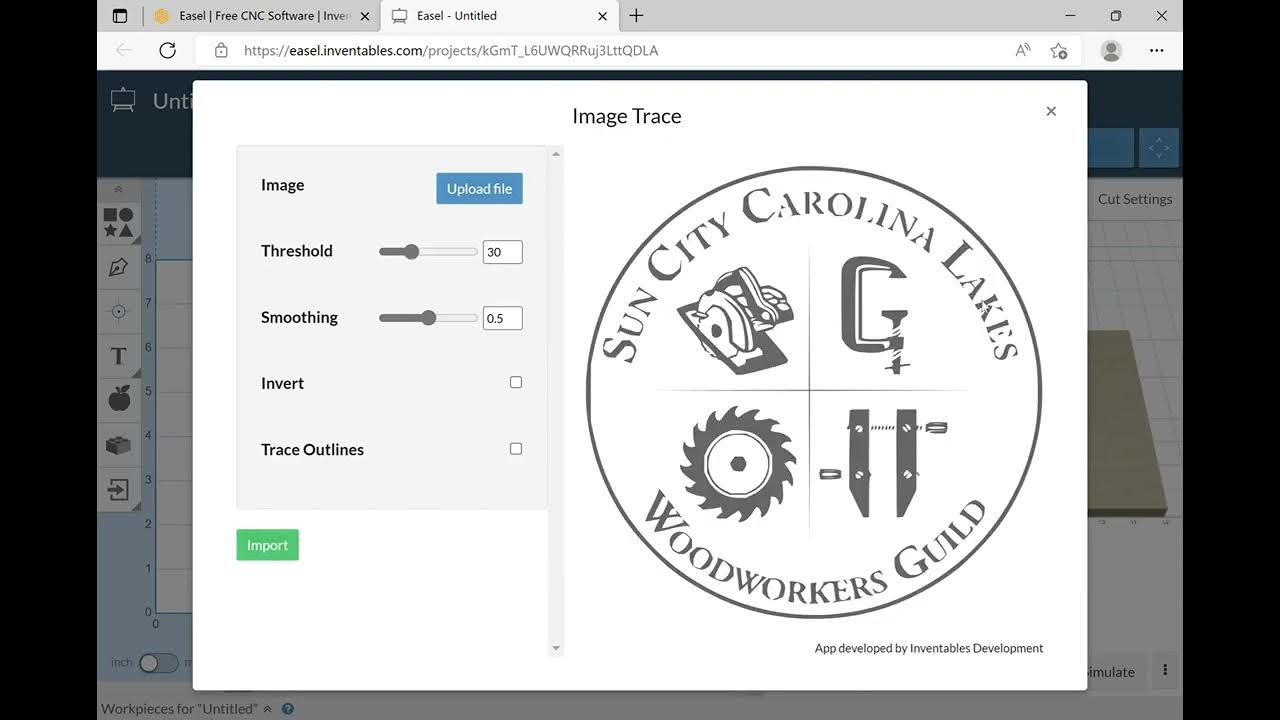This screenshot has height=720, width=1280.
Task: Click scroll-up arrow in Image Trace panel
Action: (556, 154)
